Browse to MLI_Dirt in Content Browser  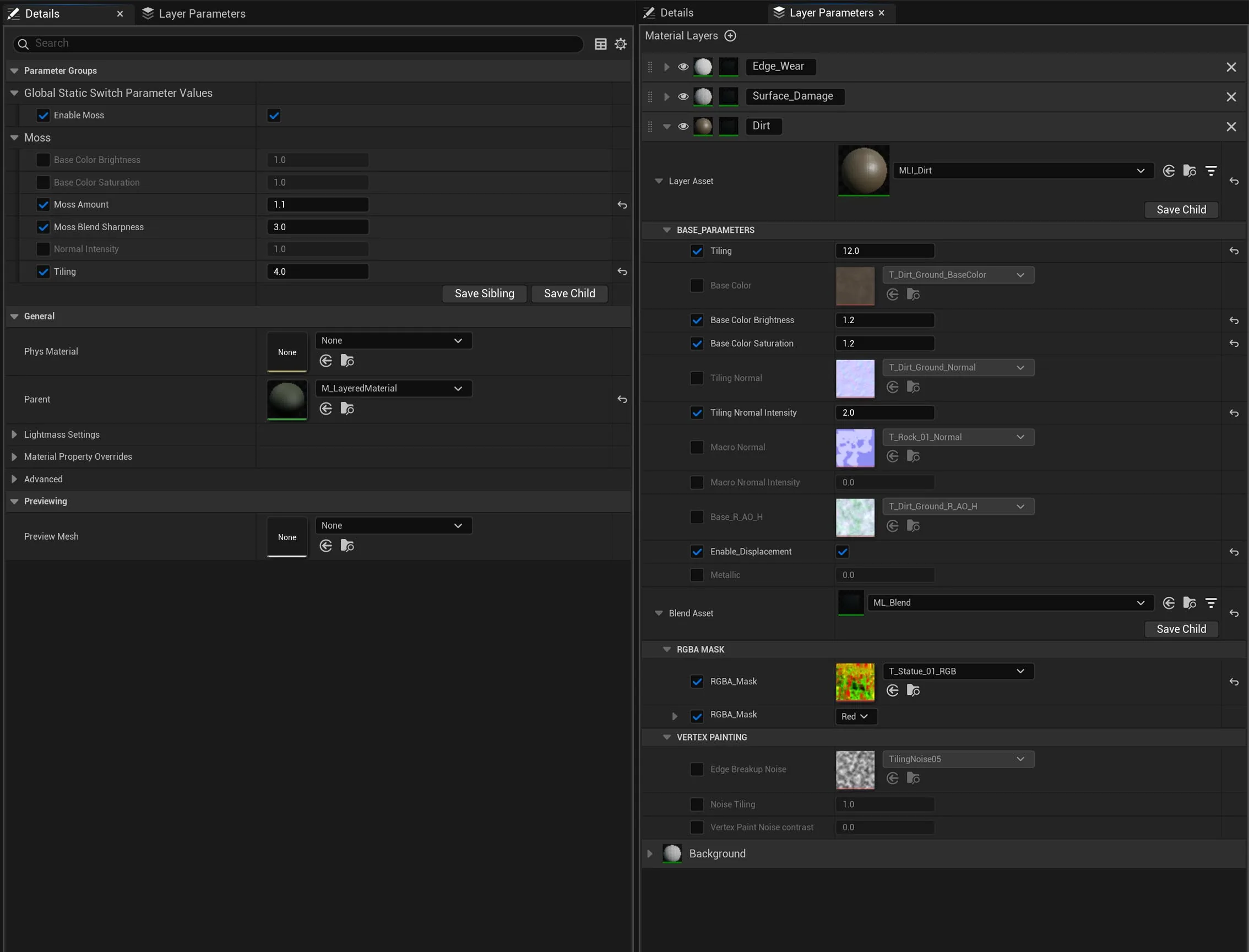(1190, 171)
